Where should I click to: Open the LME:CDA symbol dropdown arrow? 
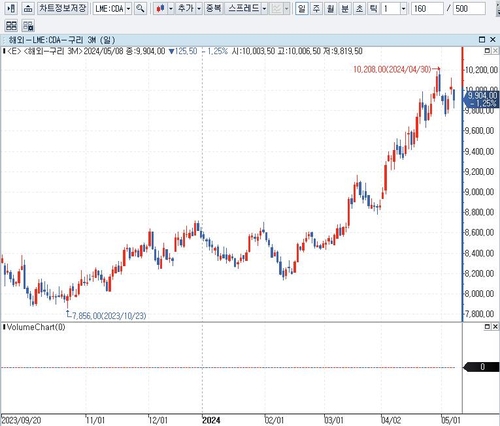pos(129,8)
